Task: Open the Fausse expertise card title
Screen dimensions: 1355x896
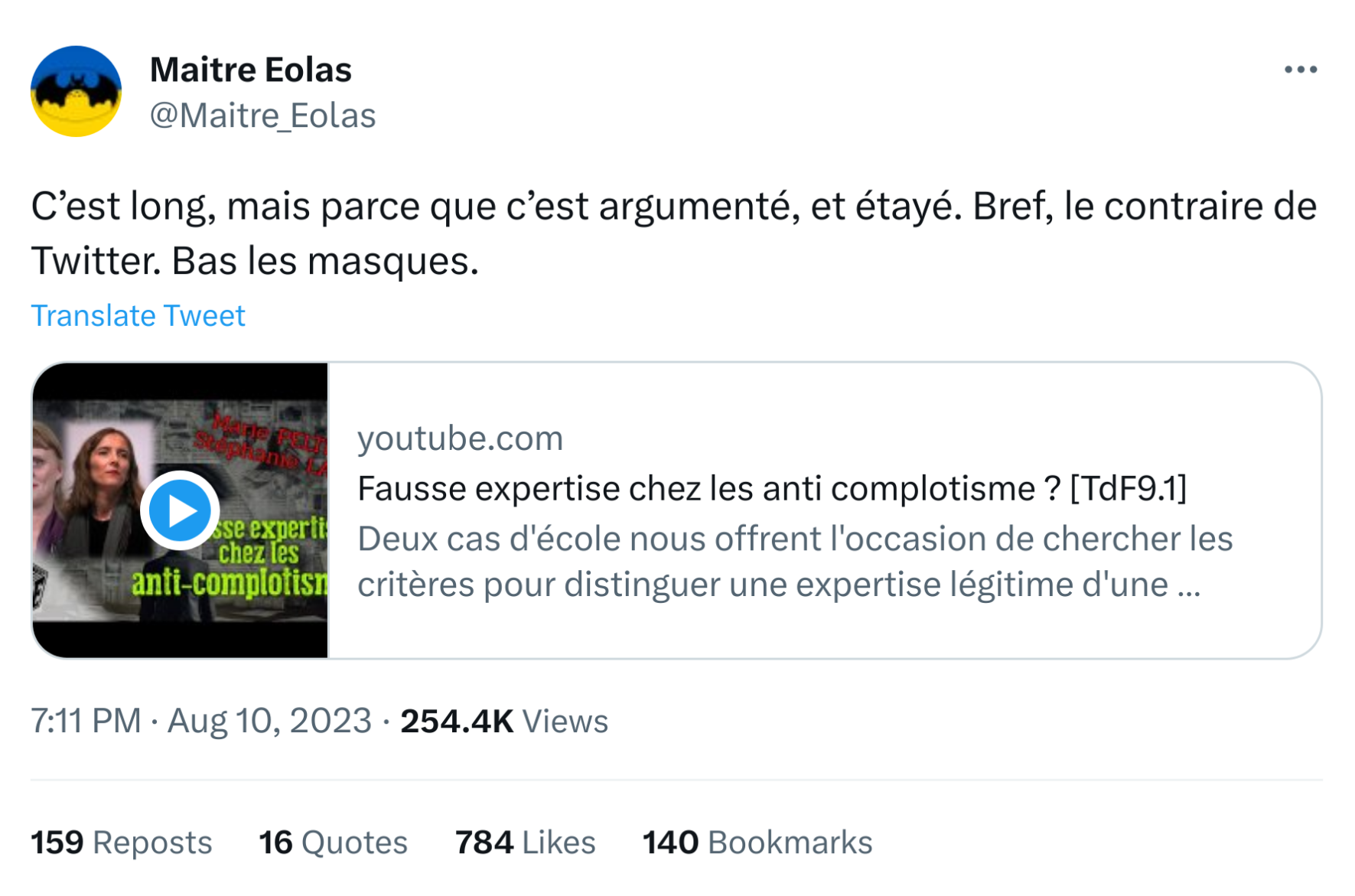Action: tap(772, 488)
